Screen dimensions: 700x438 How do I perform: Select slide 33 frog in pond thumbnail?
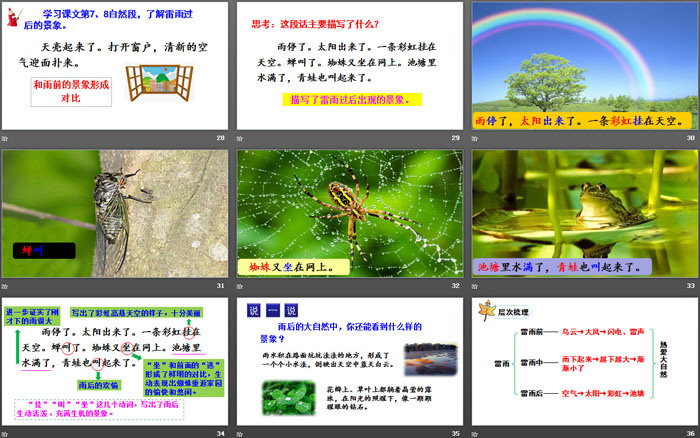tap(585, 213)
